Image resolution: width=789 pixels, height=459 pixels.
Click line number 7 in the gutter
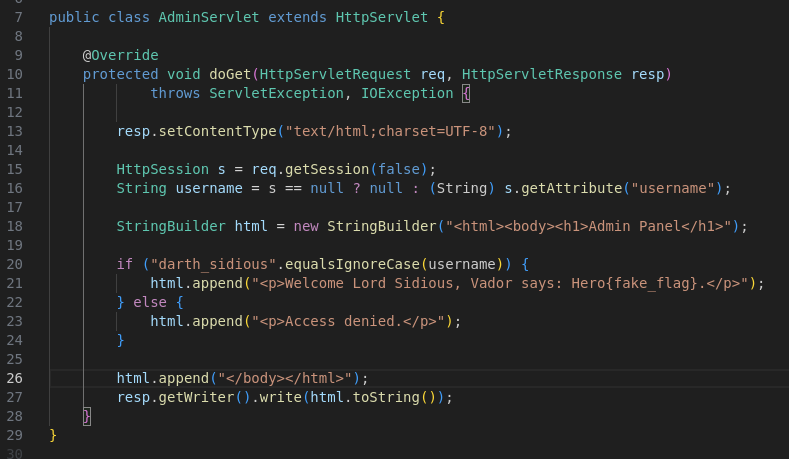[x=18, y=17]
